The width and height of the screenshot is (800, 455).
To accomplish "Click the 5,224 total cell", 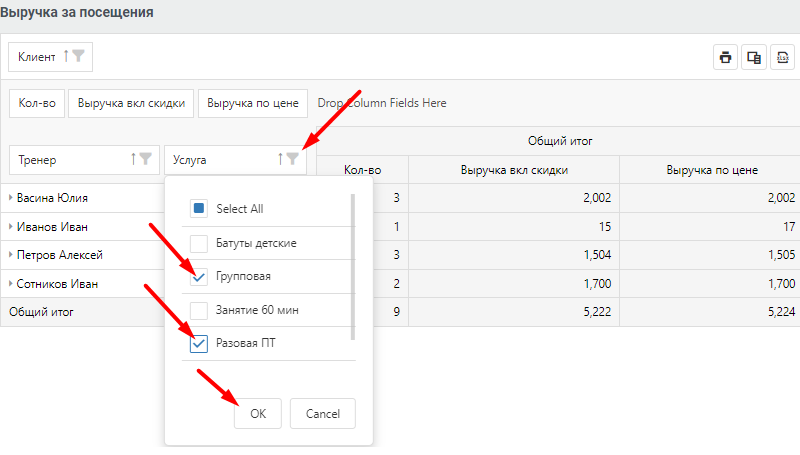I will (x=710, y=312).
